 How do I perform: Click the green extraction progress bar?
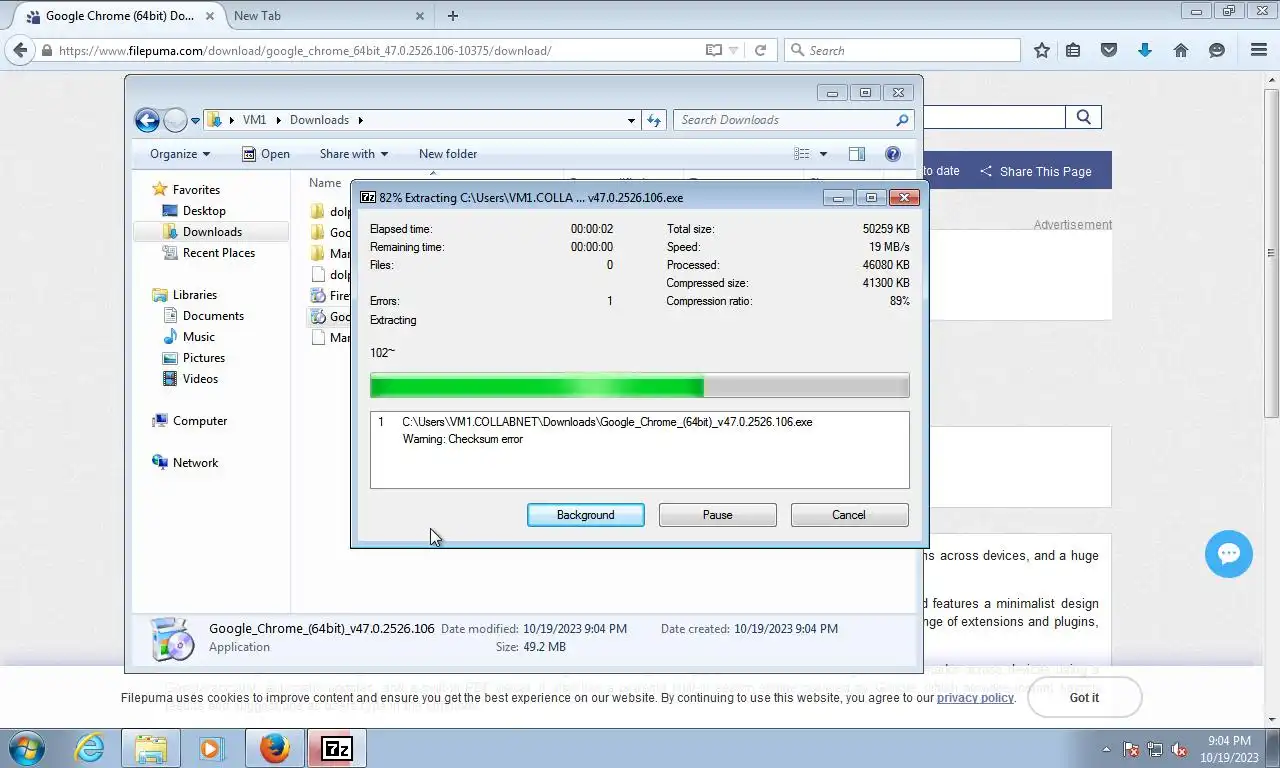[640, 386]
